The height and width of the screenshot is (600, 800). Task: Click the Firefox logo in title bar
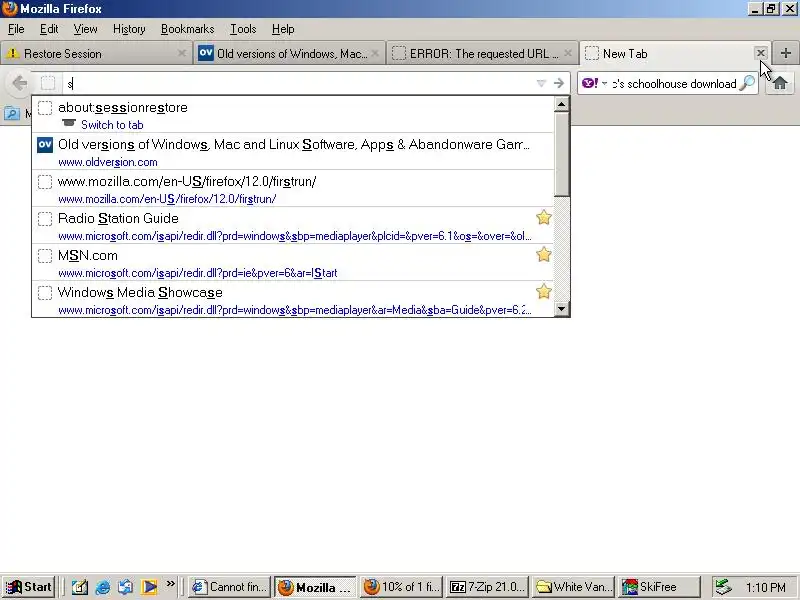(9, 9)
